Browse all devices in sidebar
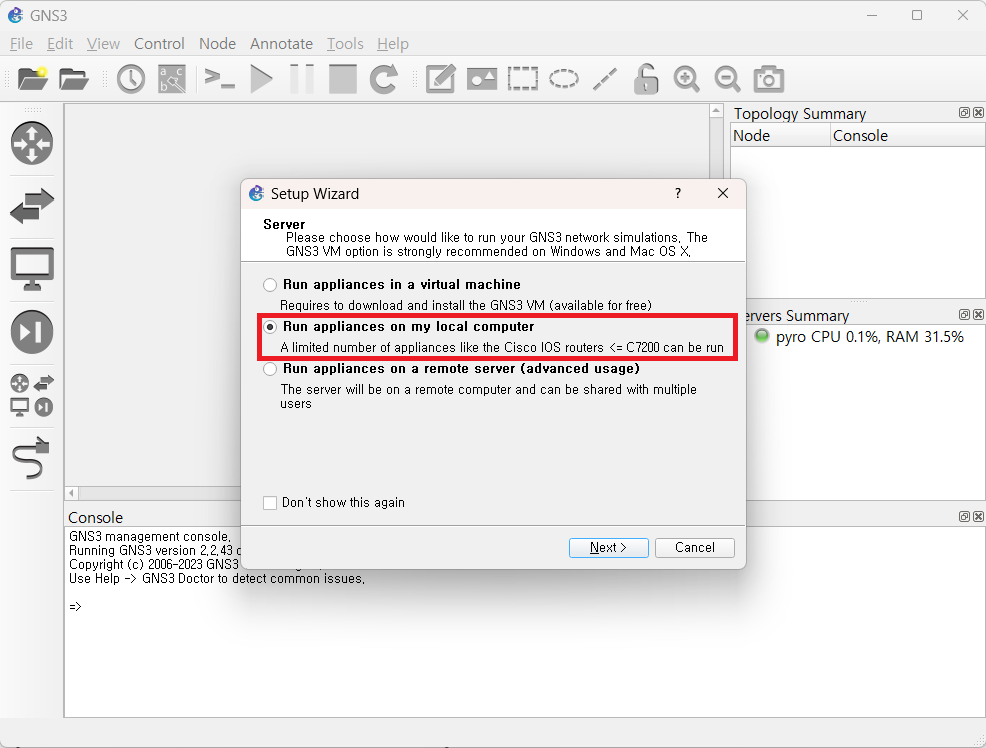Image resolution: width=986 pixels, height=748 pixels. pos(32,395)
